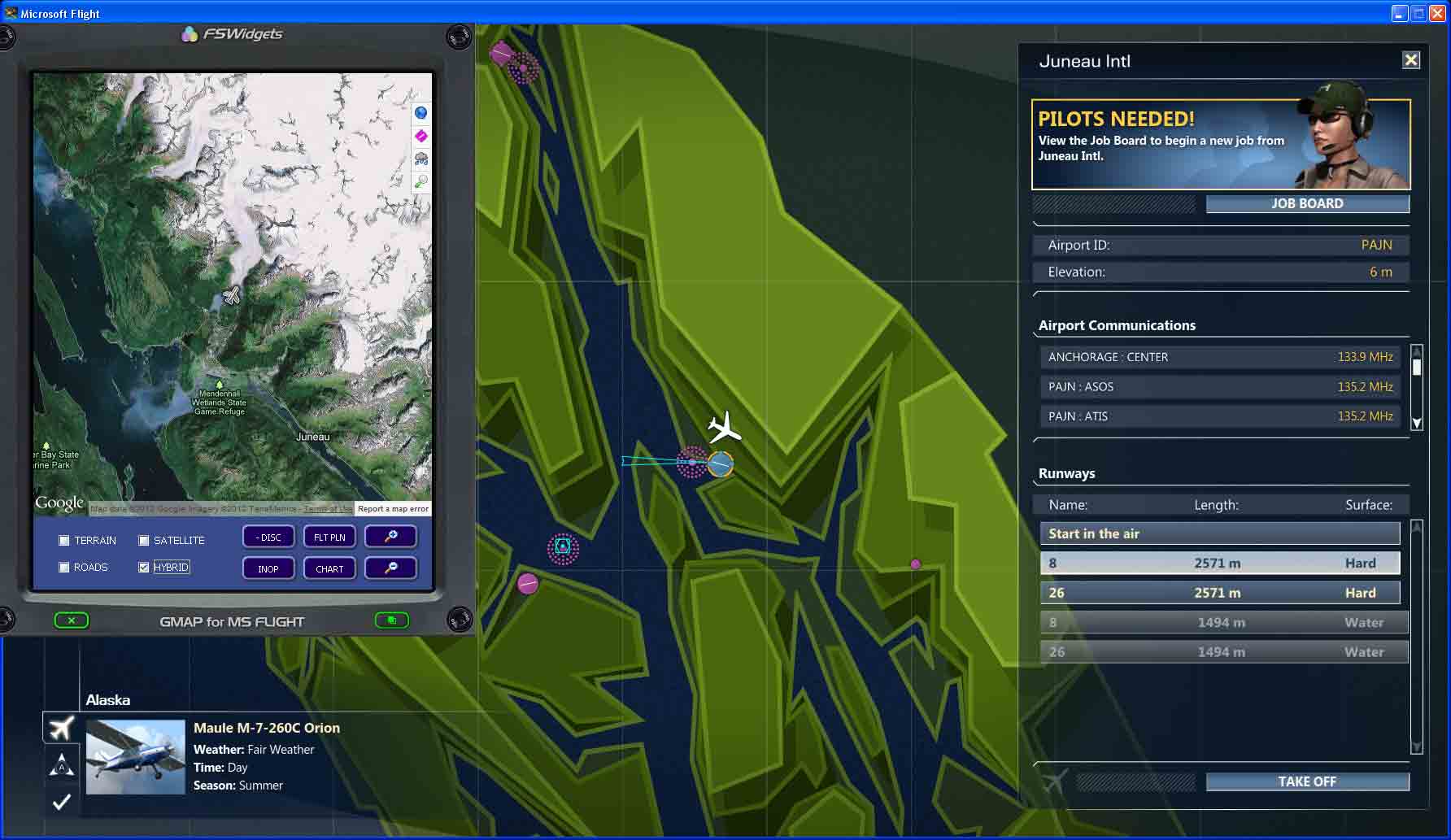
Task: Uncheck the HYBRID checkbox
Action: coord(144,568)
